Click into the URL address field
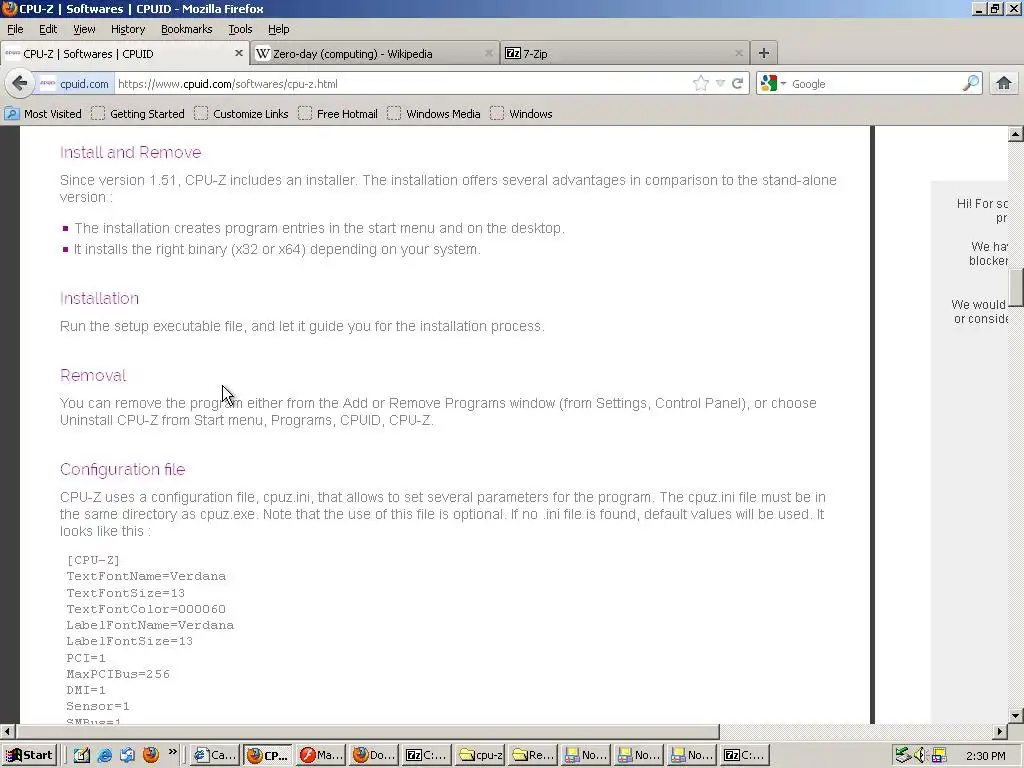1024x768 pixels. click(402, 84)
